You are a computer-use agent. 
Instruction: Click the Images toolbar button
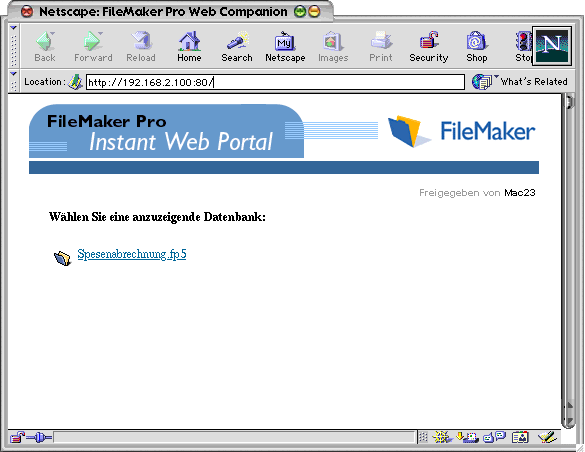[x=333, y=46]
